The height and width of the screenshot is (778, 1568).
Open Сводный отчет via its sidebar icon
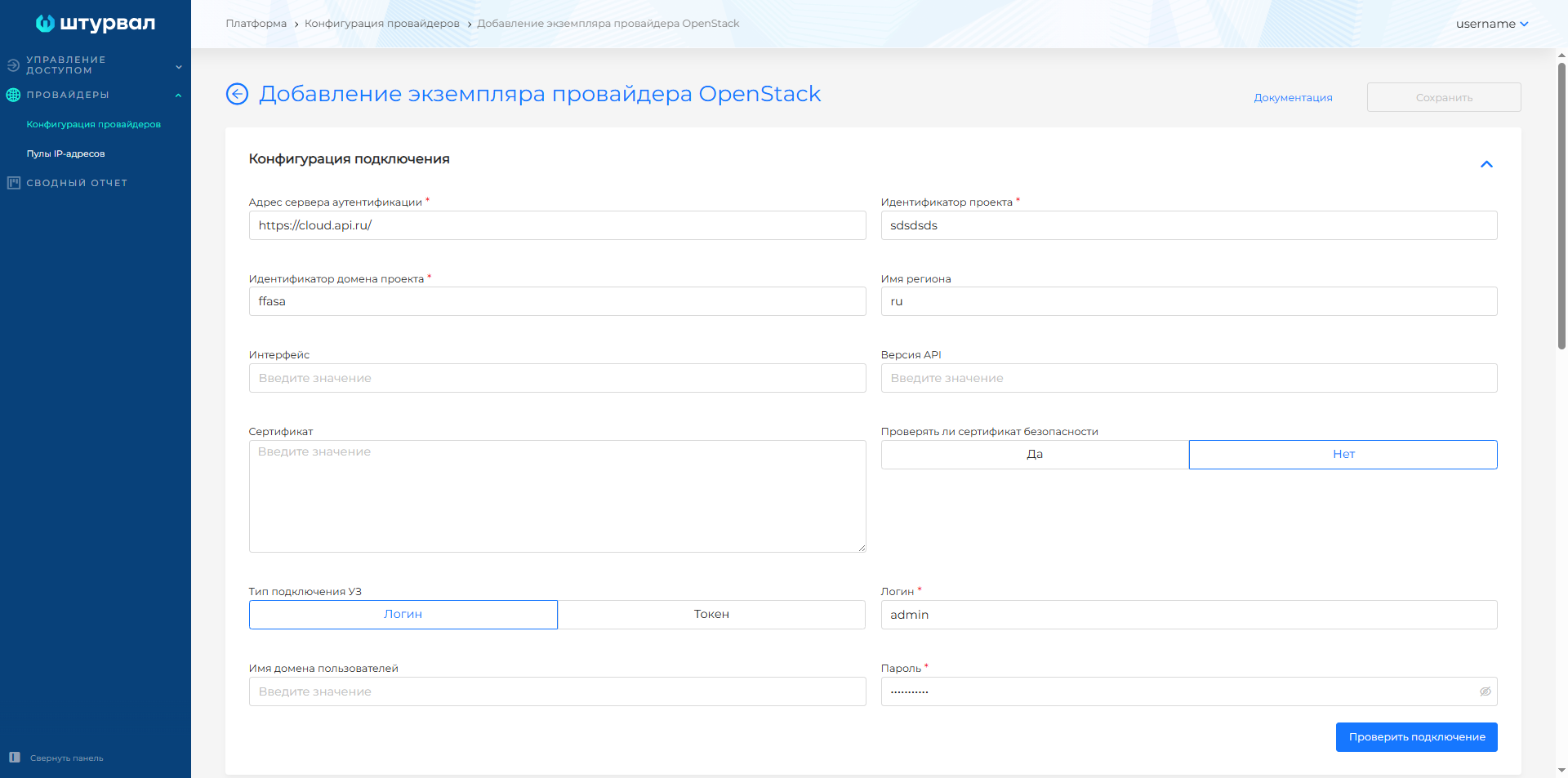[13, 182]
